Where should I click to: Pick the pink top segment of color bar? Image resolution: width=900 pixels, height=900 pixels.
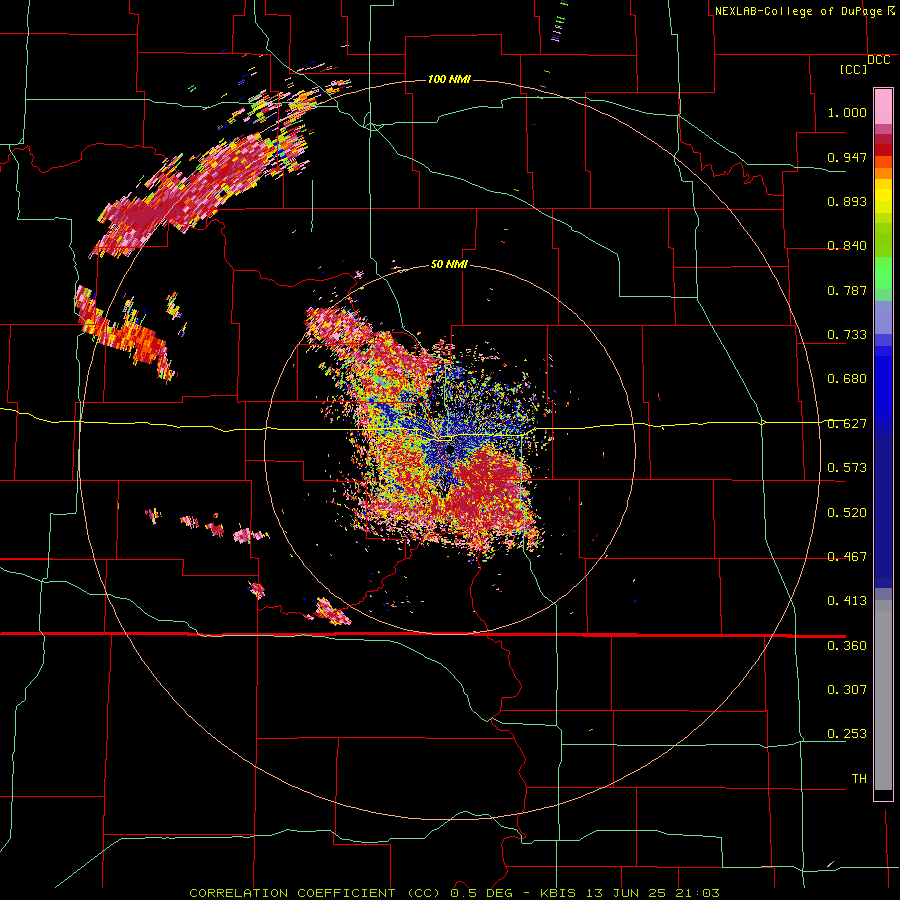[883, 107]
